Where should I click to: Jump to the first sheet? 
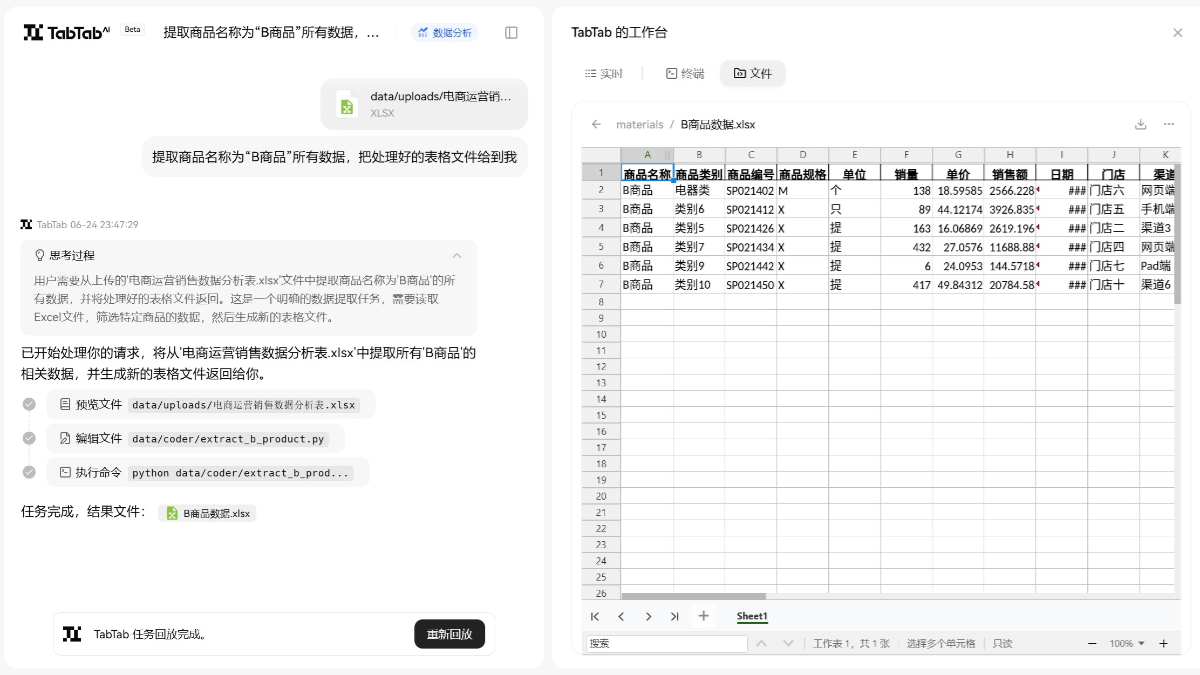click(595, 616)
